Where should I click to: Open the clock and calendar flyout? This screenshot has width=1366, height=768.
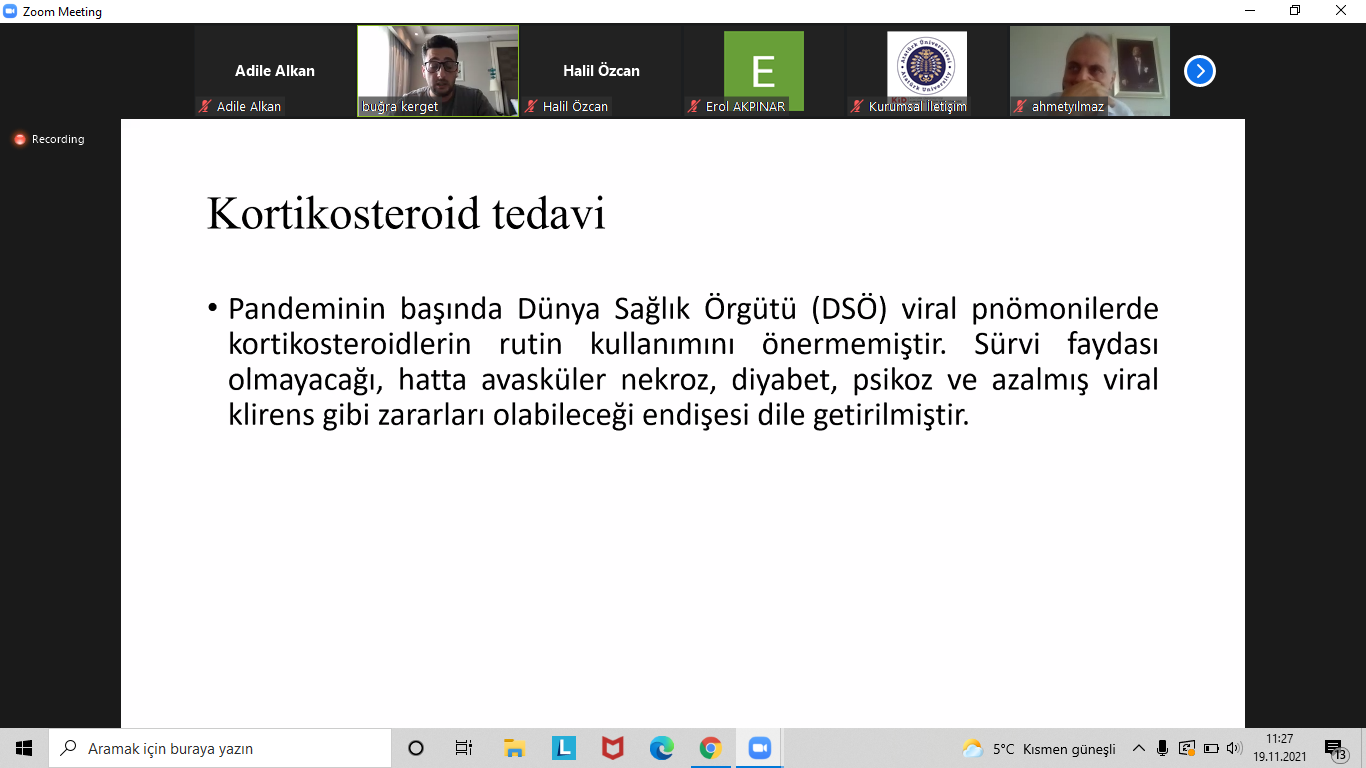1279,748
